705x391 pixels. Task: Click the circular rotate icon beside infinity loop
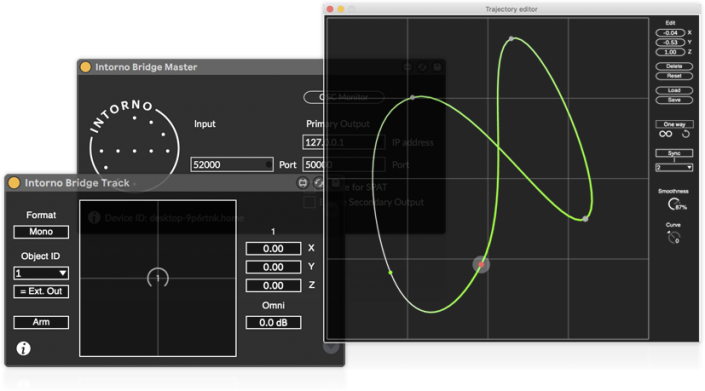pos(685,134)
